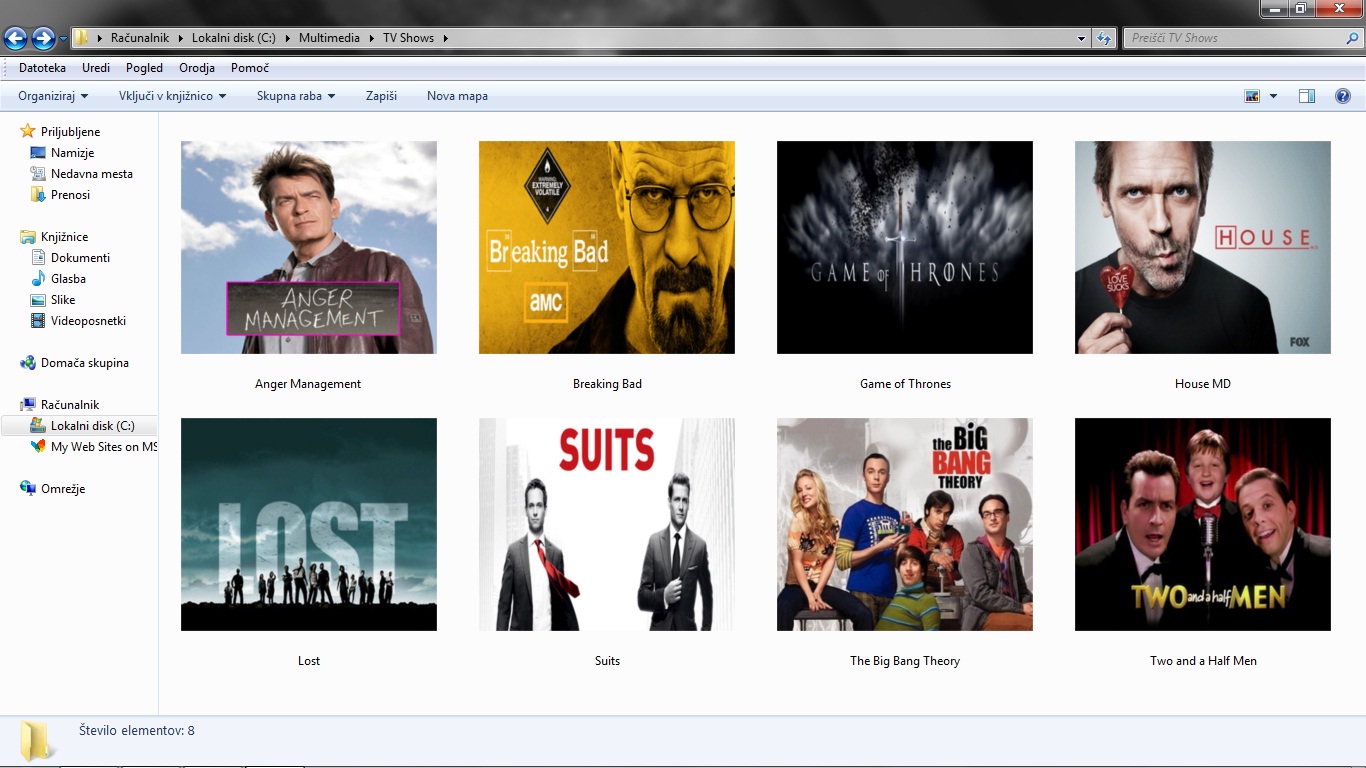Select Lokalni disk (C:) in navigation pane

tap(80, 426)
